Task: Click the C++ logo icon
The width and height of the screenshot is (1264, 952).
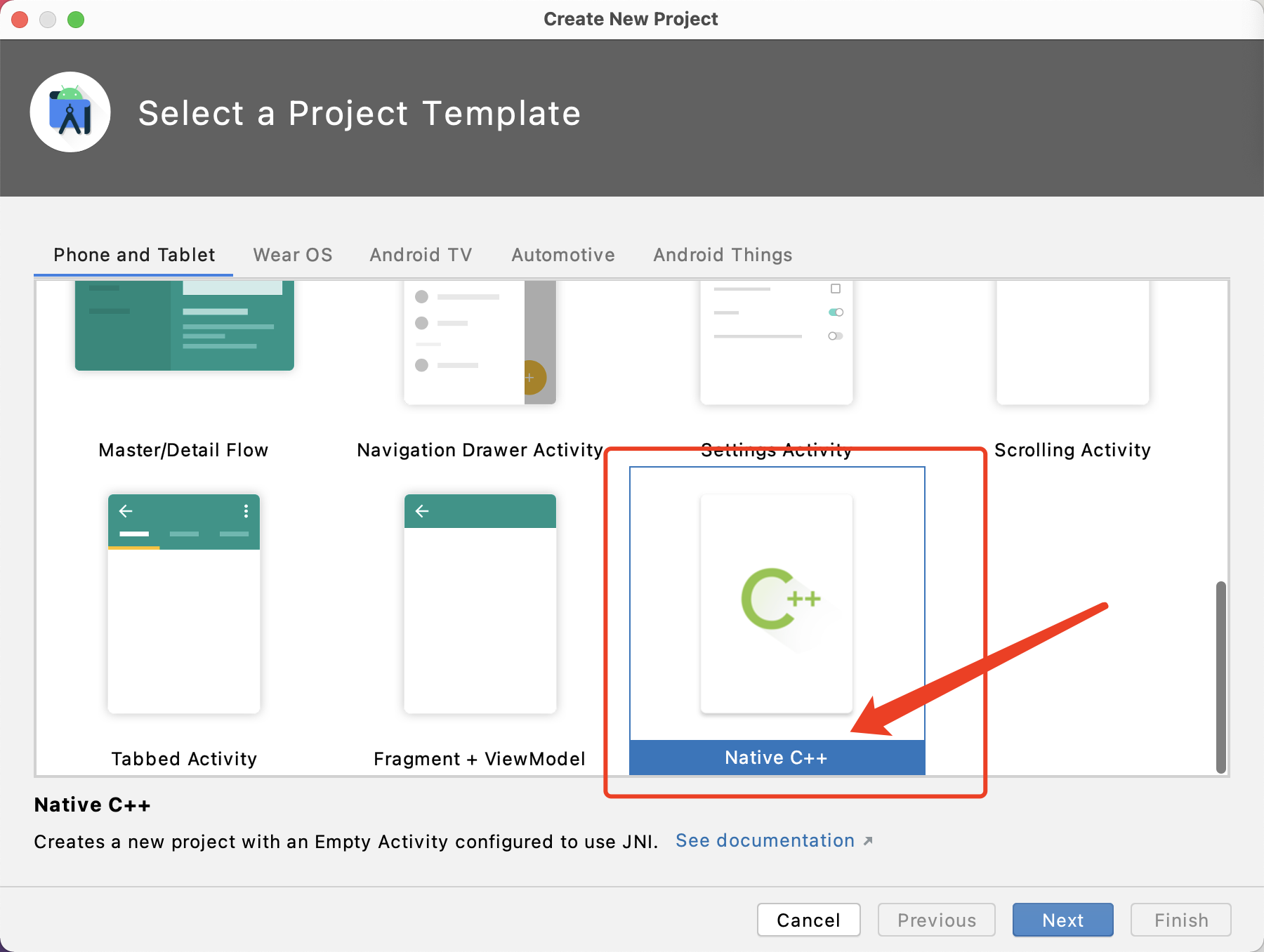Action: click(x=780, y=599)
